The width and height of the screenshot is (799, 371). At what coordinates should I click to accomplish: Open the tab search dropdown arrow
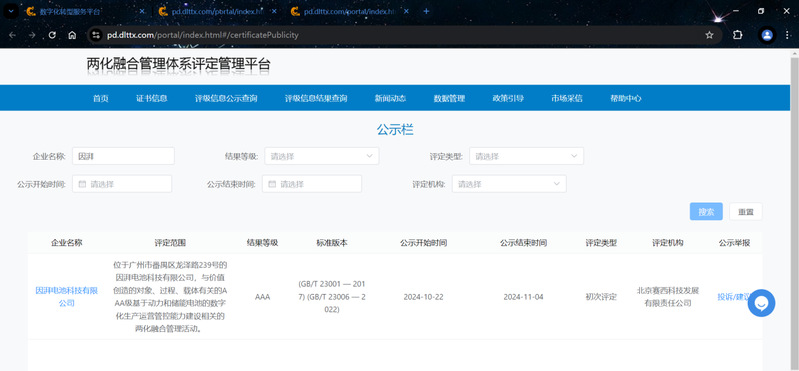pyautogui.click(x=11, y=11)
